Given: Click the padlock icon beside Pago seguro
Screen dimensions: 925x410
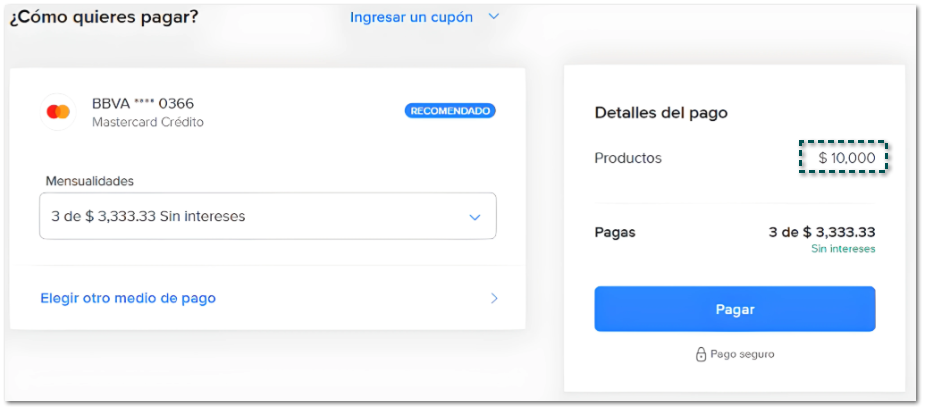Looking at the screenshot, I should [x=701, y=354].
